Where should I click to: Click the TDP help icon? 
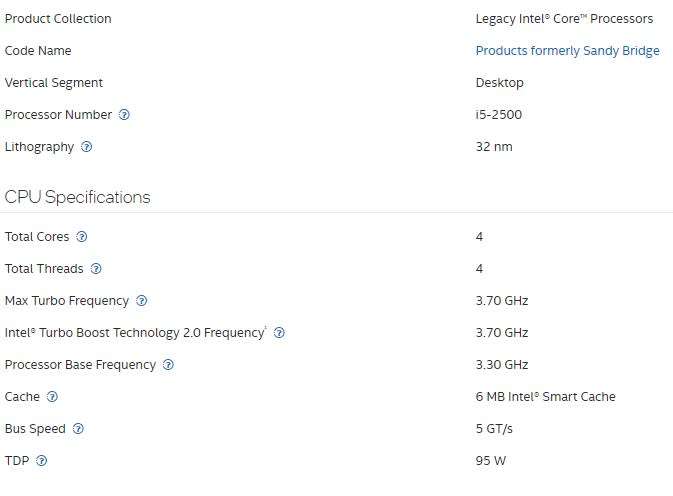point(42,461)
